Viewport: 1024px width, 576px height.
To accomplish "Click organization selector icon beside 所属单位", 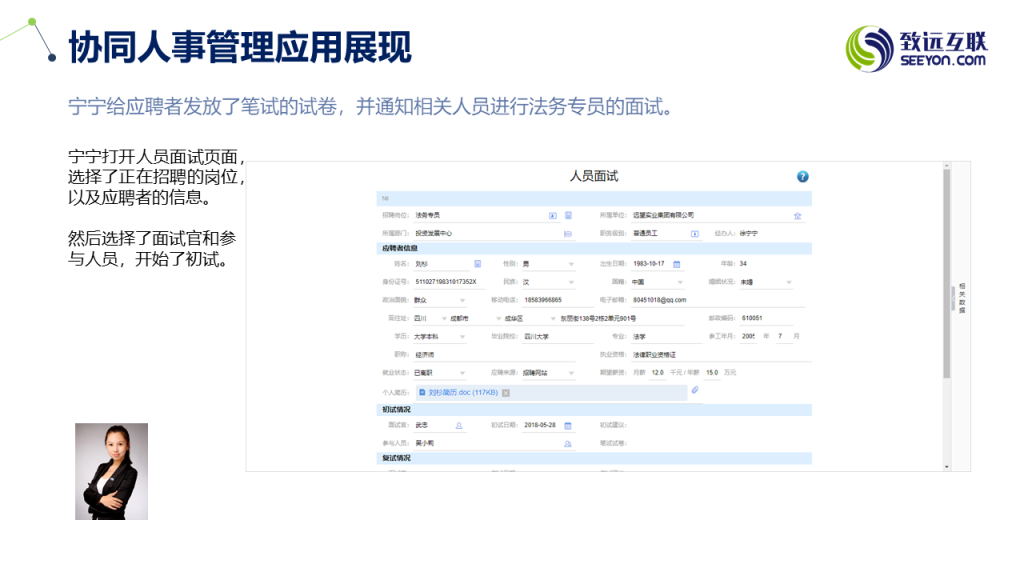I will coord(797,216).
